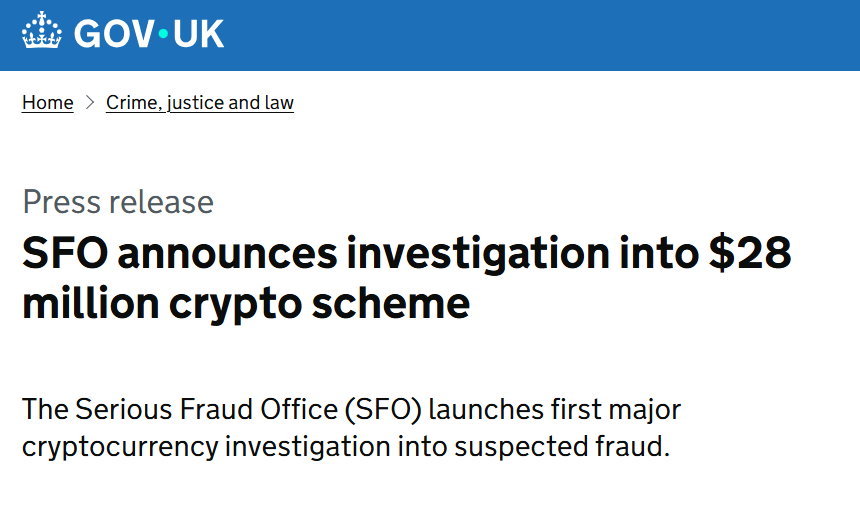Click the Serious Fraud Office summary paragraph
This screenshot has height=512, width=860.
[350, 428]
